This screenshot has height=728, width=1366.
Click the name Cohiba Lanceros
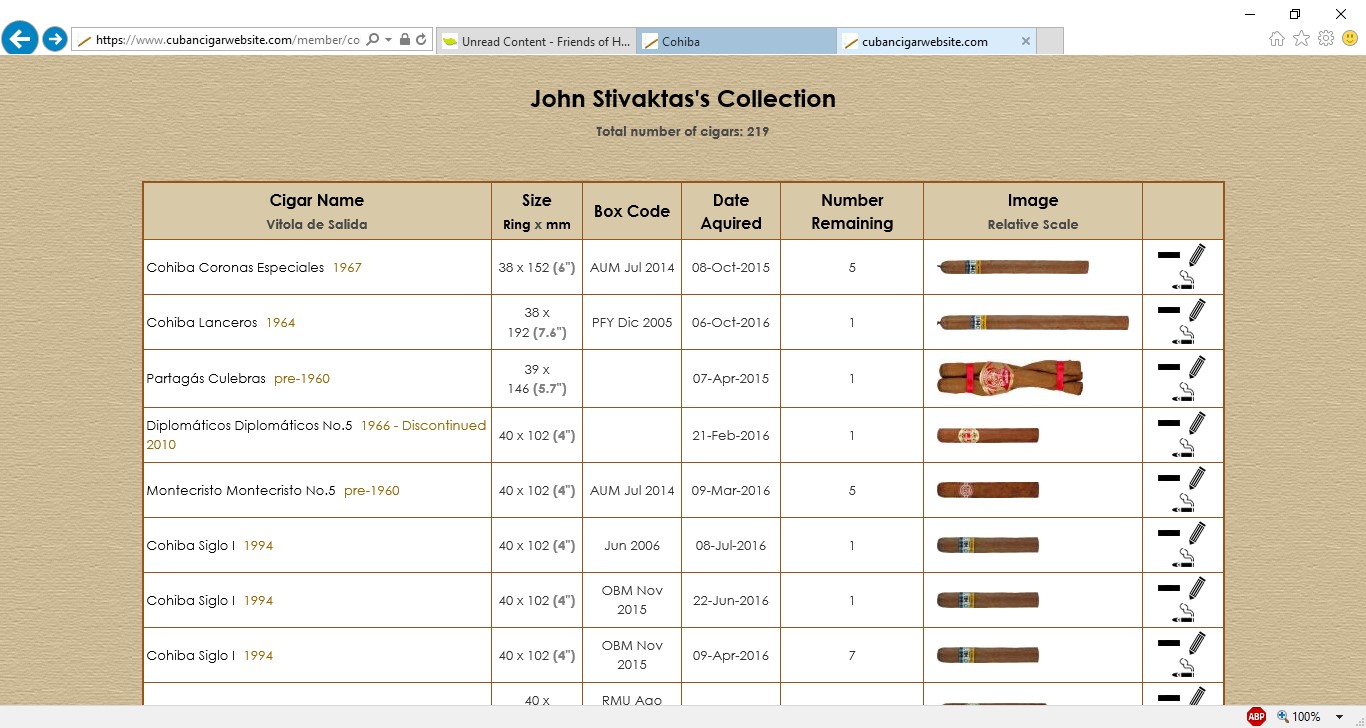pyautogui.click(x=202, y=322)
